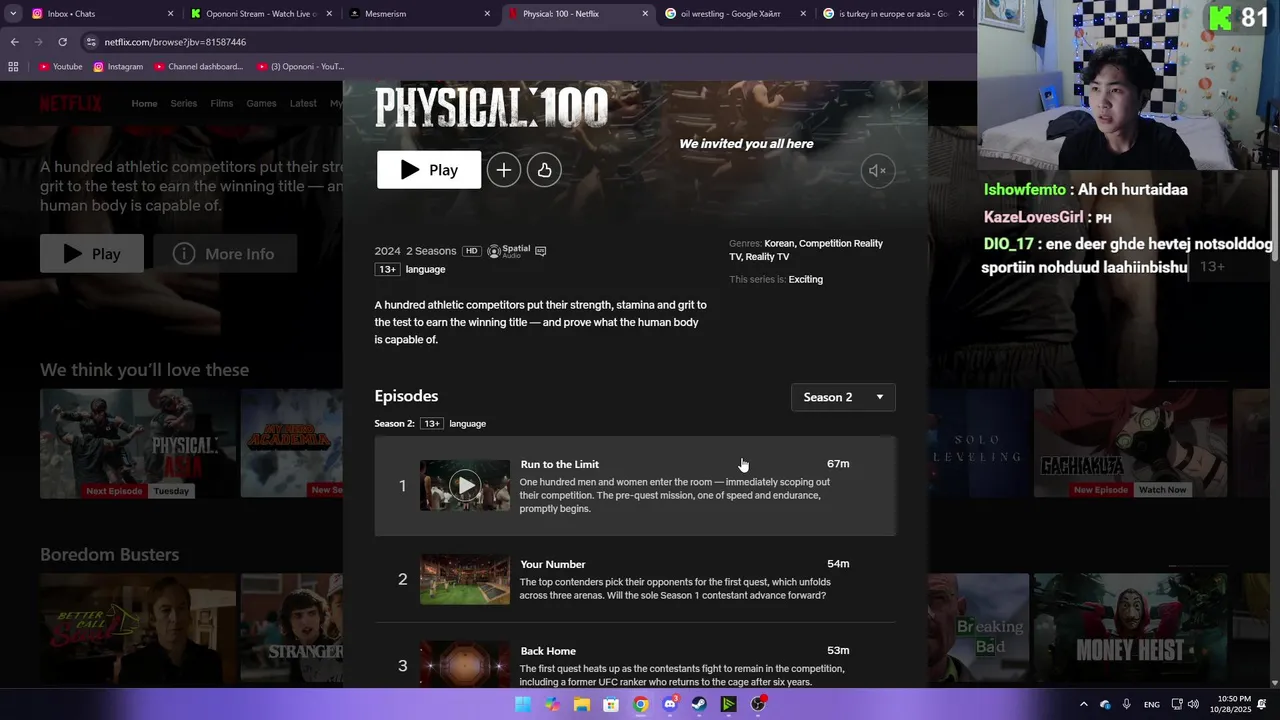Open Home in Netflix navigation

pyautogui.click(x=145, y=103)
